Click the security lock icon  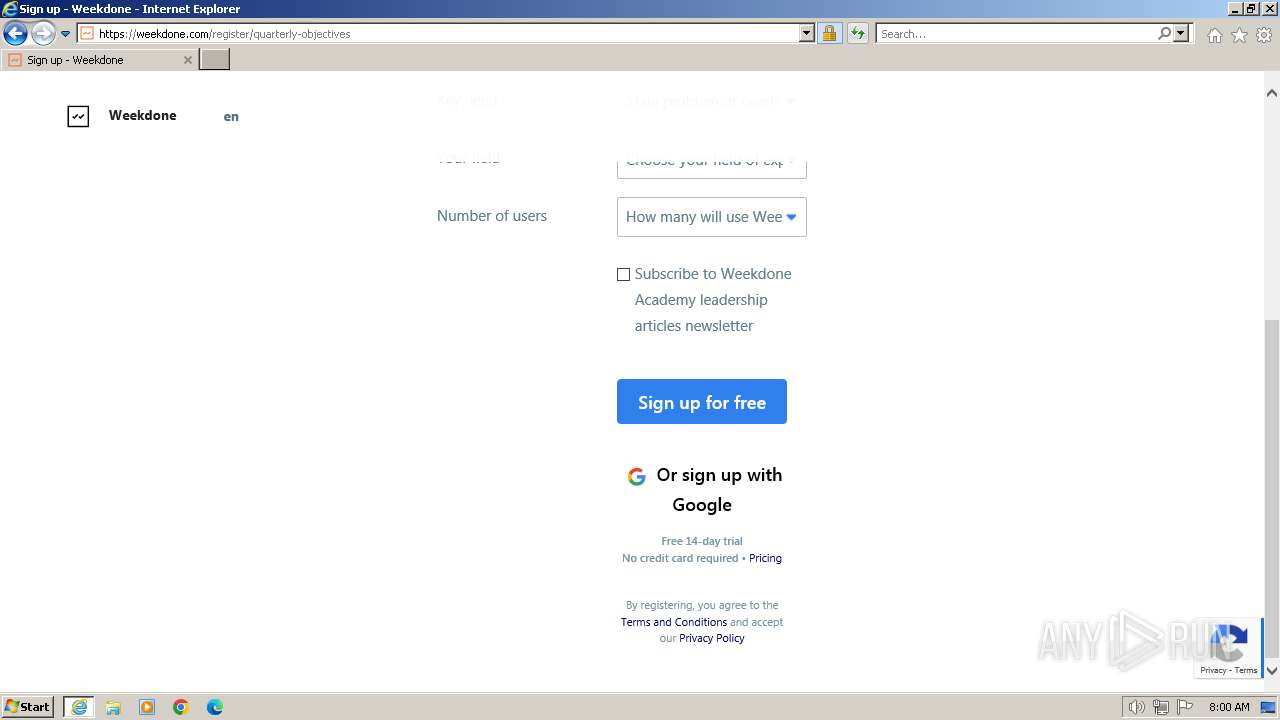point(829,33)
